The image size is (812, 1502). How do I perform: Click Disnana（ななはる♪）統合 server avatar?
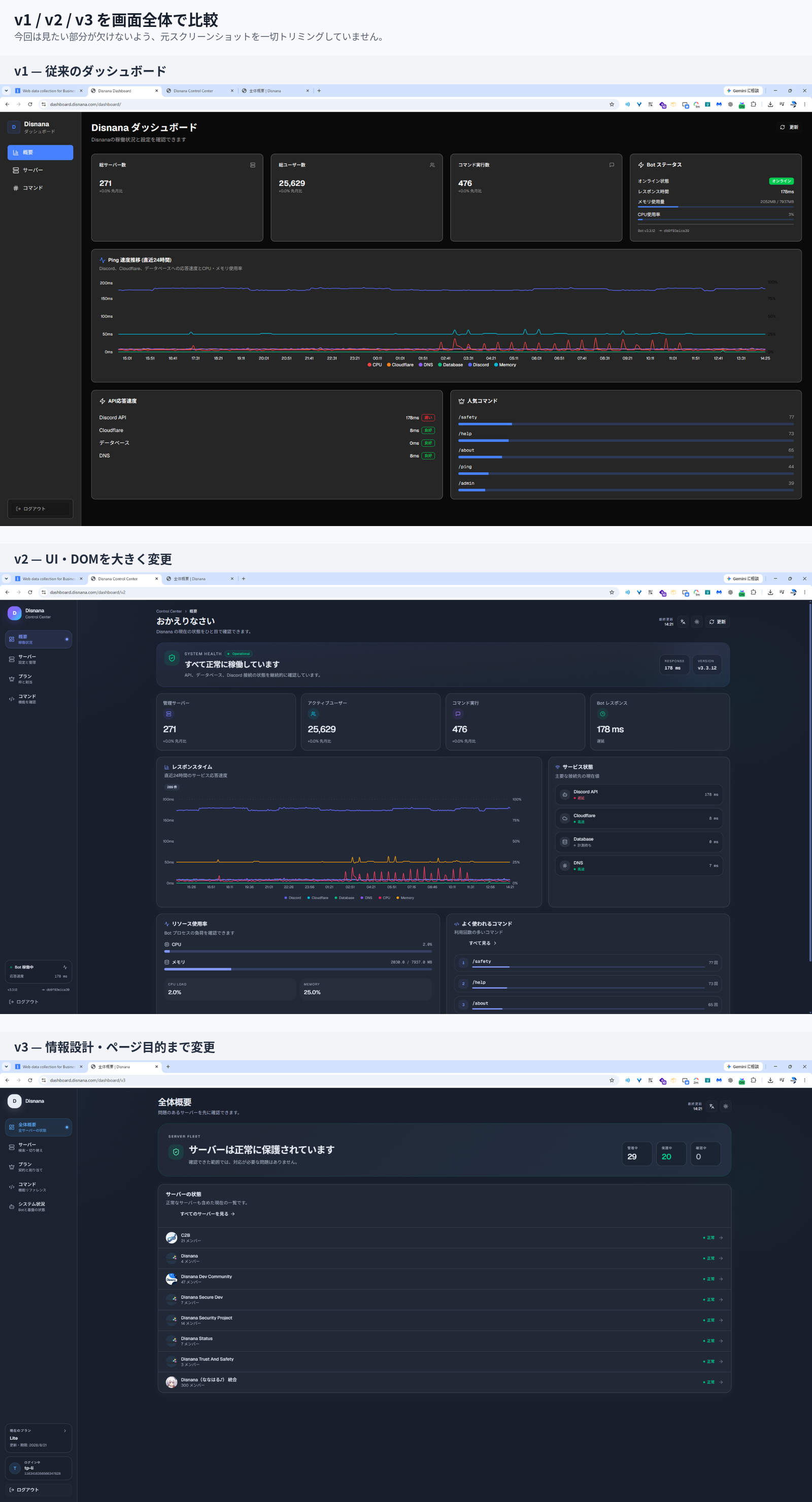[x=172, y=1382]
